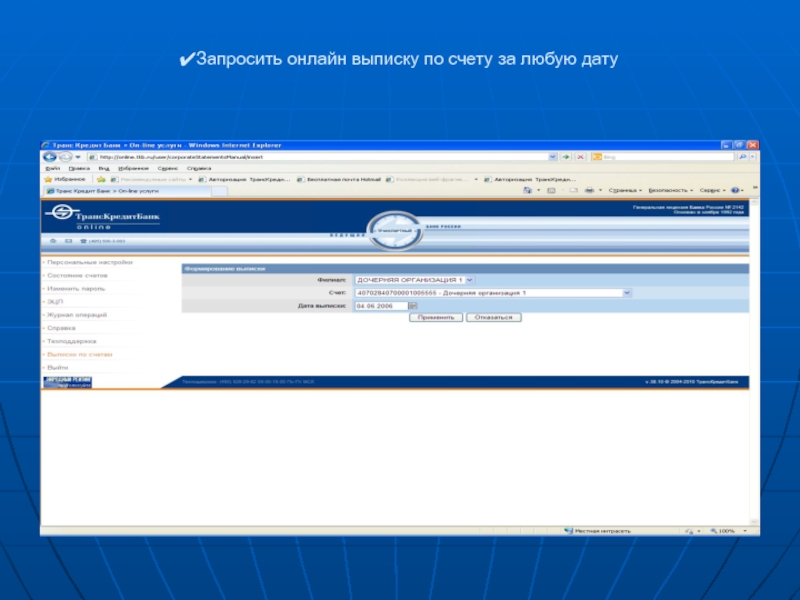Click the RSS feeds toolbar icon
The height and width of the screenshot is (600, 800).
tap(551, 190)
